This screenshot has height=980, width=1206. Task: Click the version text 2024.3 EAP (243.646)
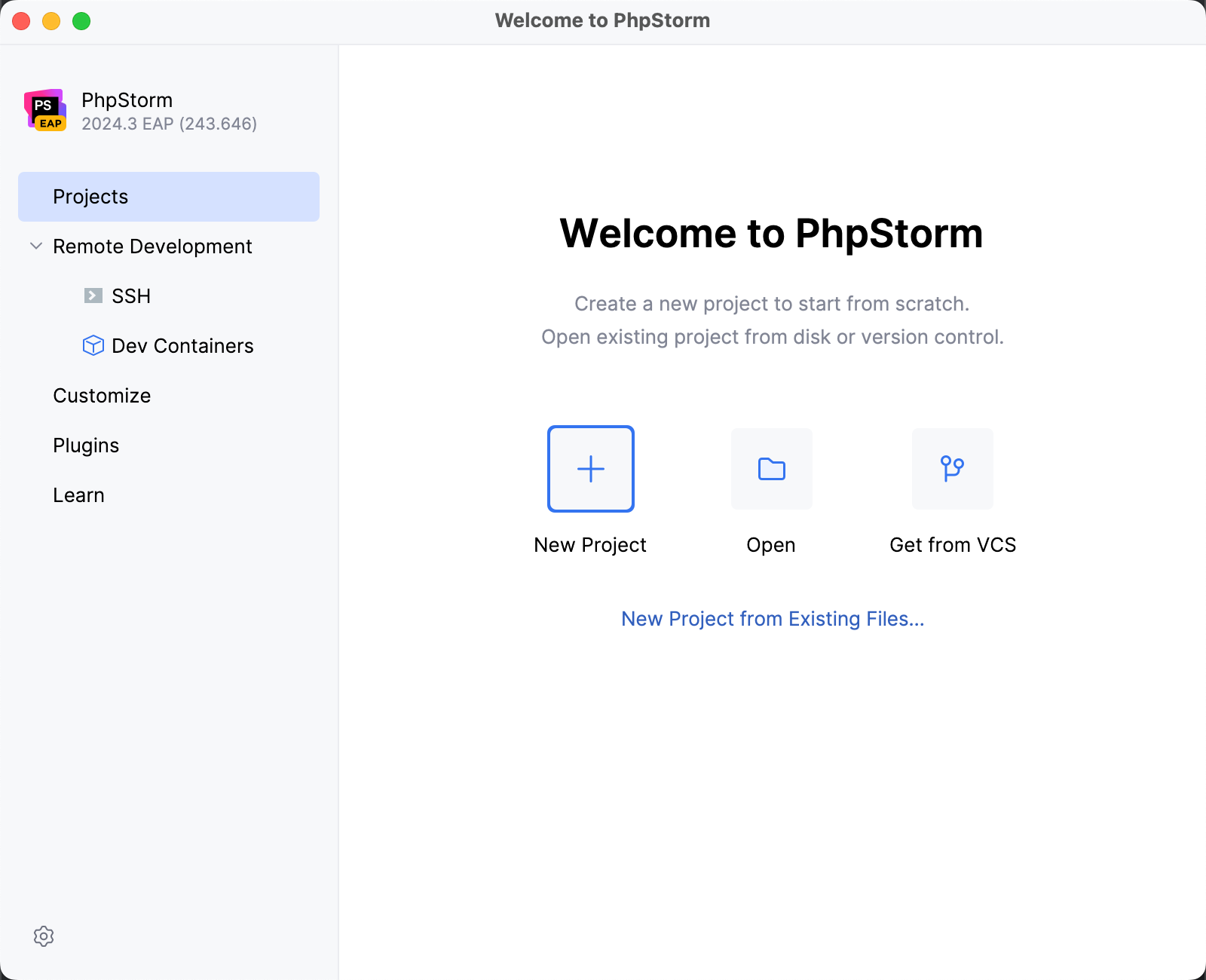(x=170, y=124)
